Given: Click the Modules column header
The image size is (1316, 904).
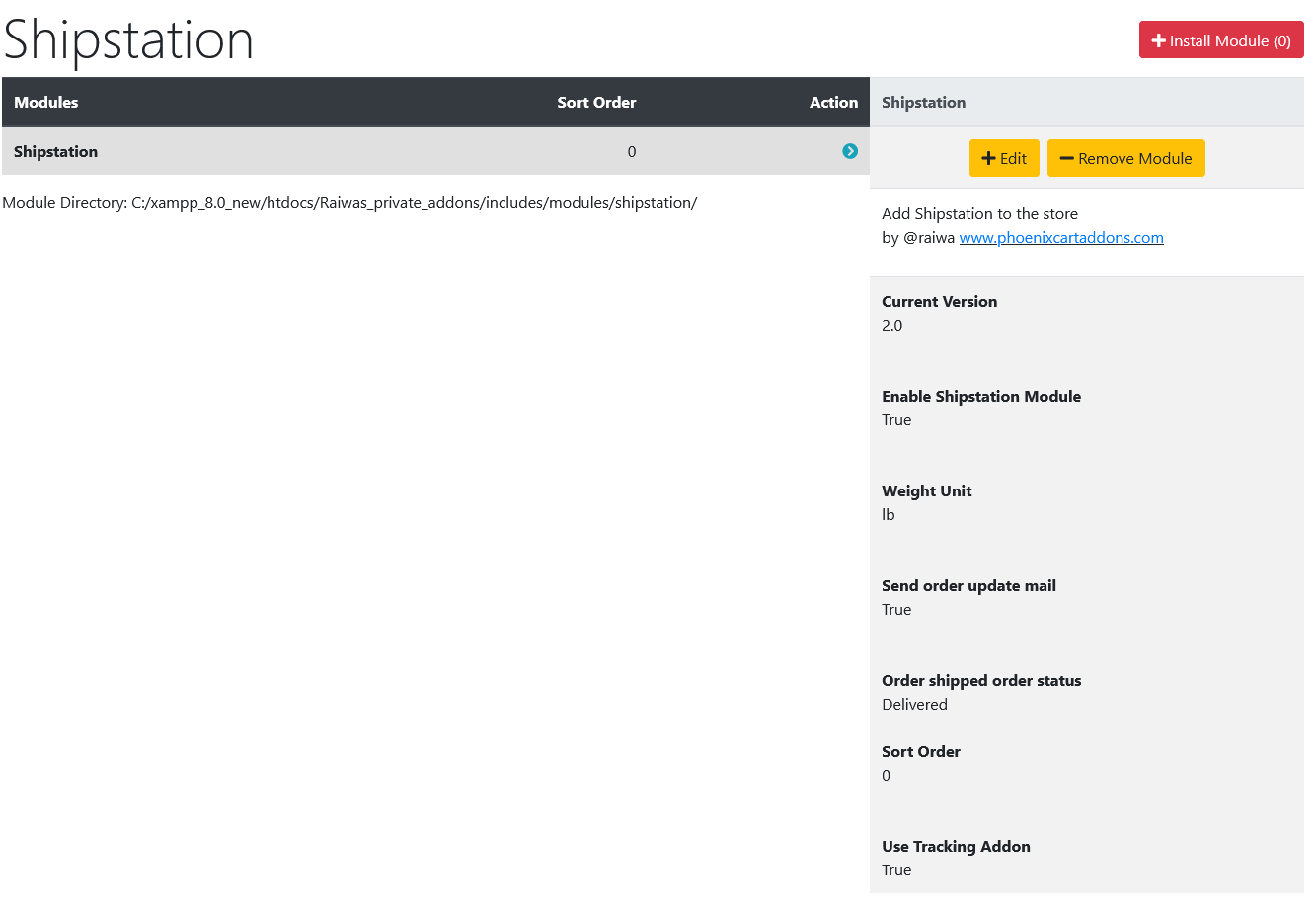Looking at the screenshot, I should pyautogui.click(x=45, y=102).
